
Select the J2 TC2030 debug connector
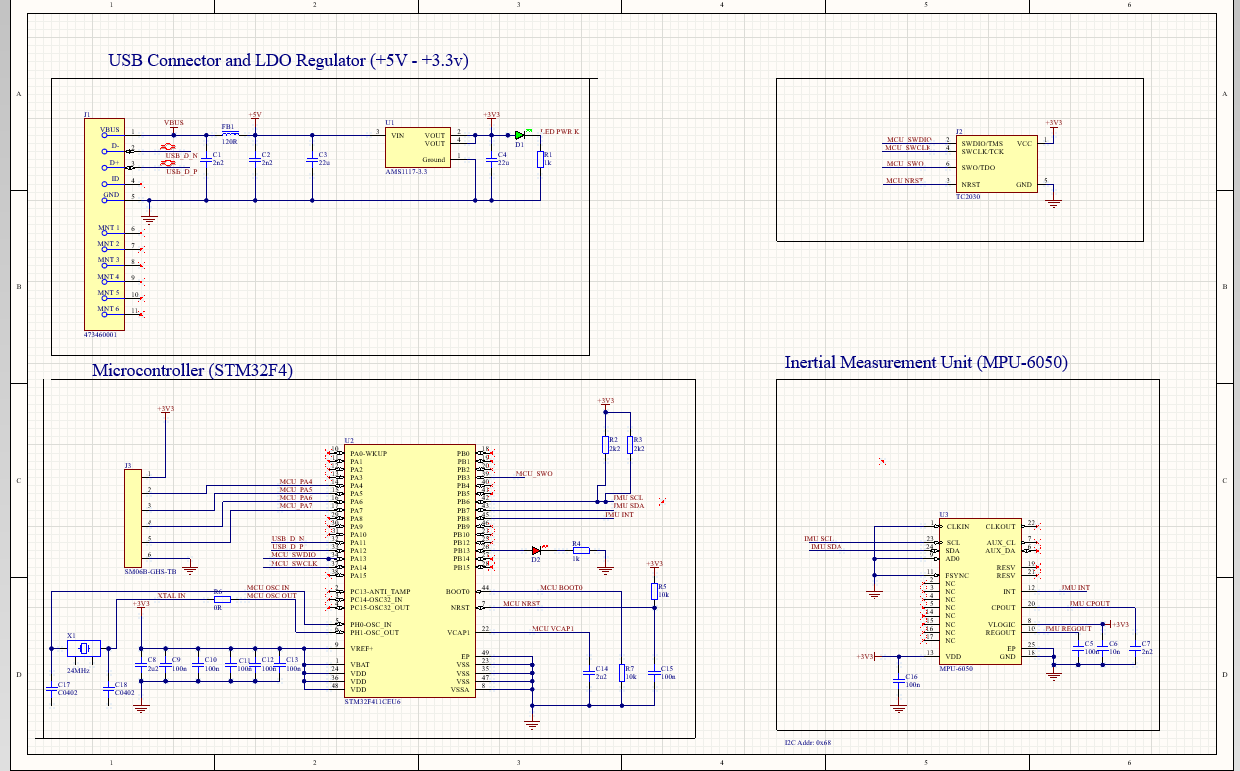996,165
